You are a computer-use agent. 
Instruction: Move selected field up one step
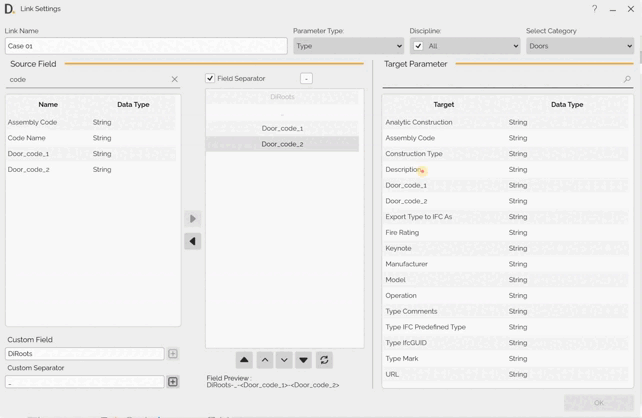[265, 360]
